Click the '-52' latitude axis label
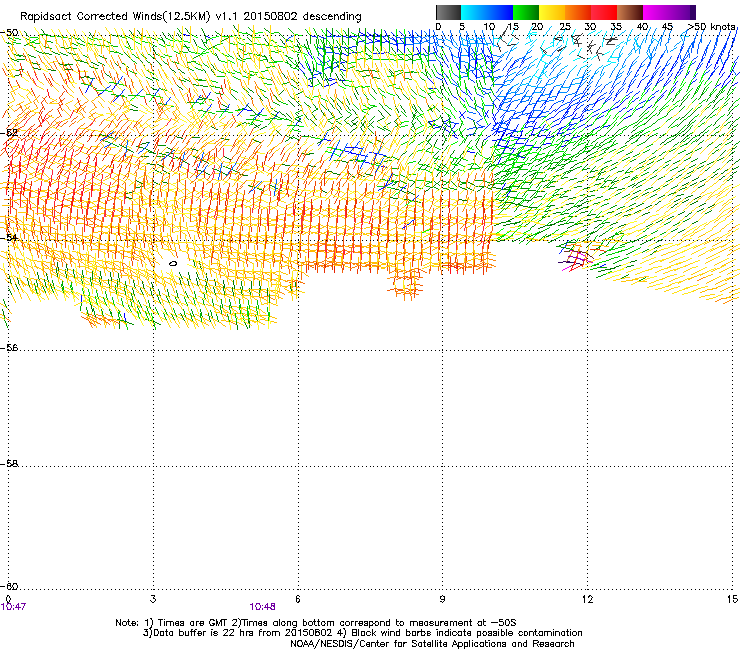The height and width of the screenshot is (650, 740). [9, 133]
